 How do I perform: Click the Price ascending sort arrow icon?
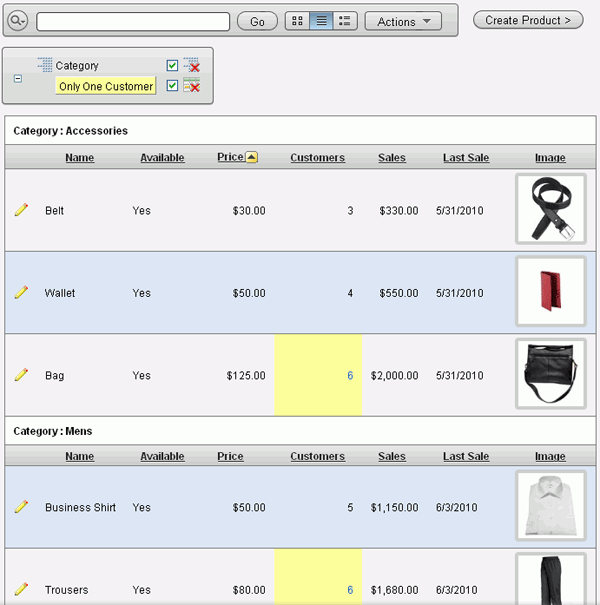252,157
